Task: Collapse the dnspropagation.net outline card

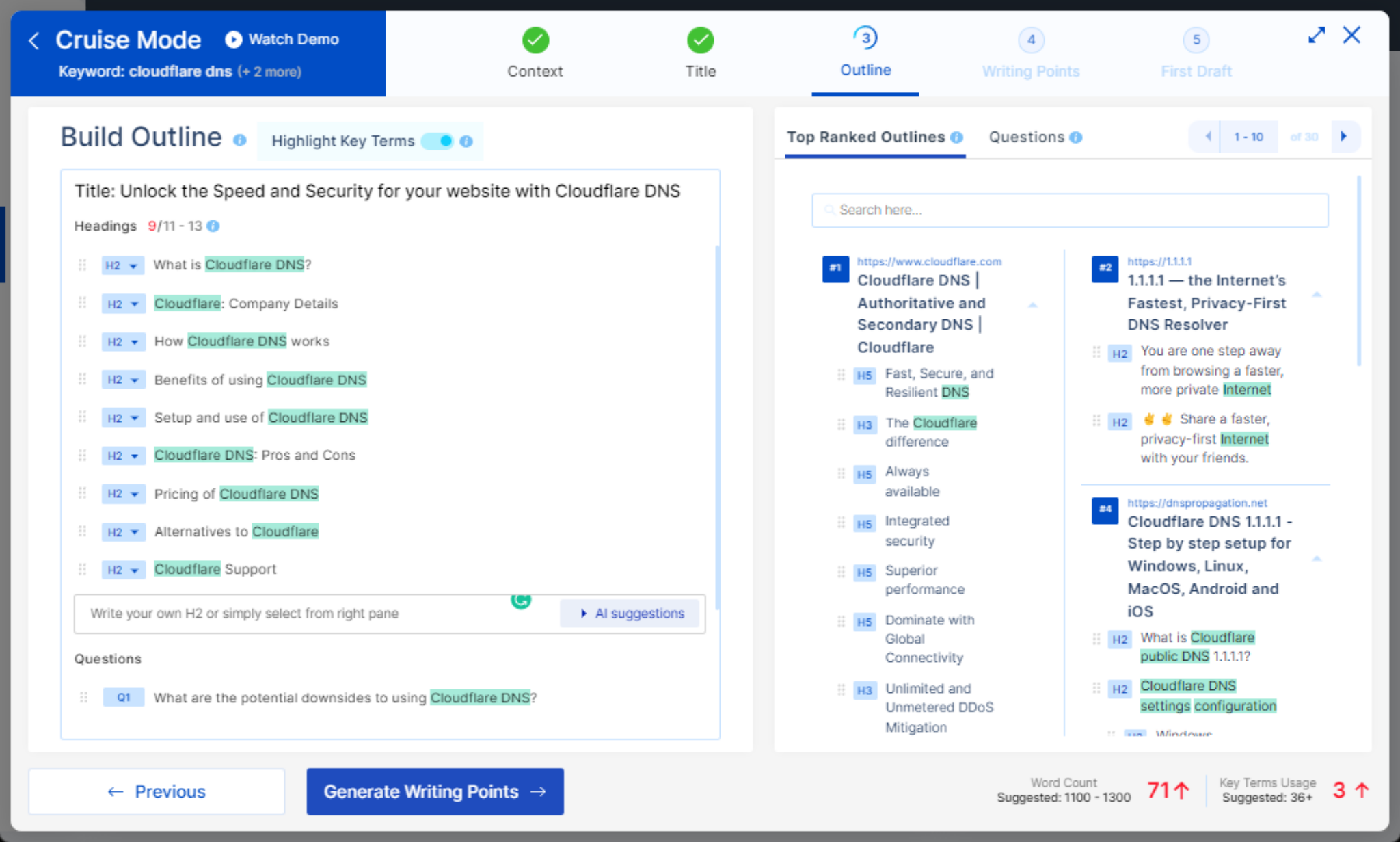Action: pyautogui.click(x=1317, y=559)
